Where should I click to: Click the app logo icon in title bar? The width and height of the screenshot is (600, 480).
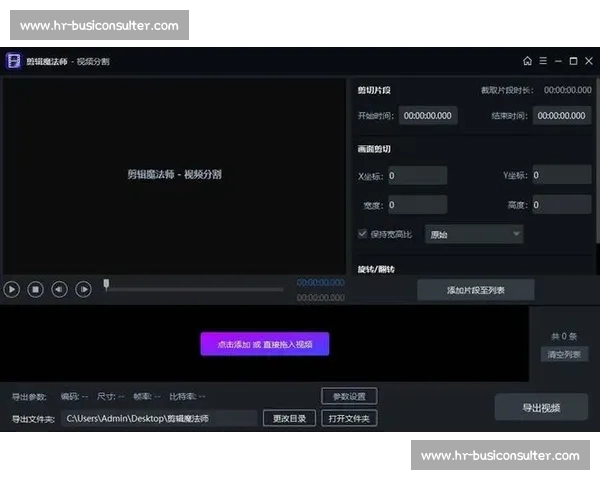(x=14, y=61)
